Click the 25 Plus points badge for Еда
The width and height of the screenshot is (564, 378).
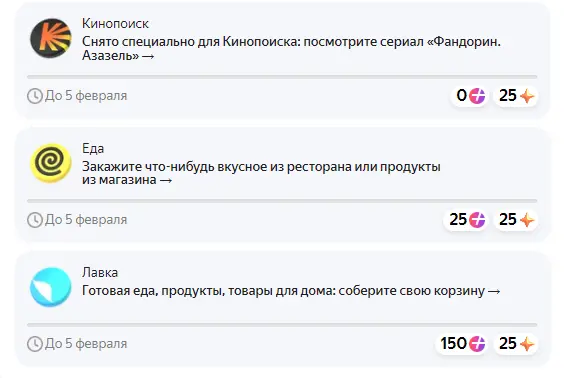click(466, 220)
